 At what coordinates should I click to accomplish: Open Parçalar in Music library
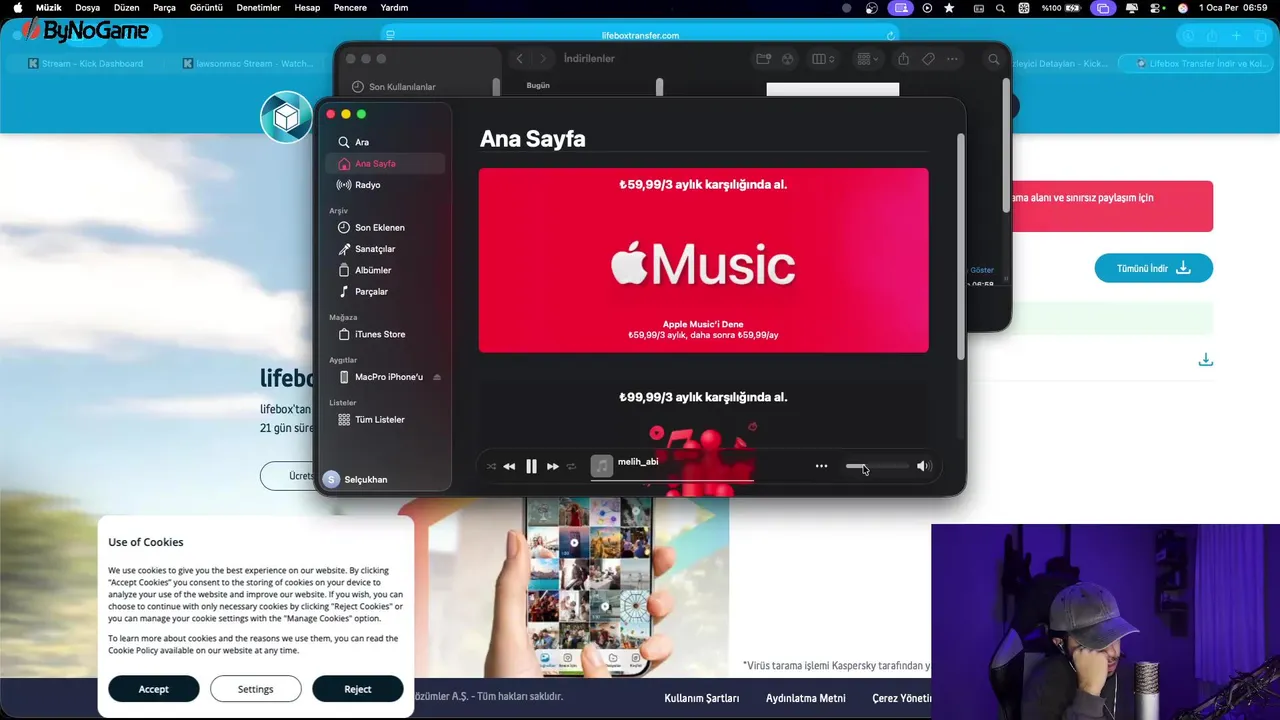coord(385,292)
